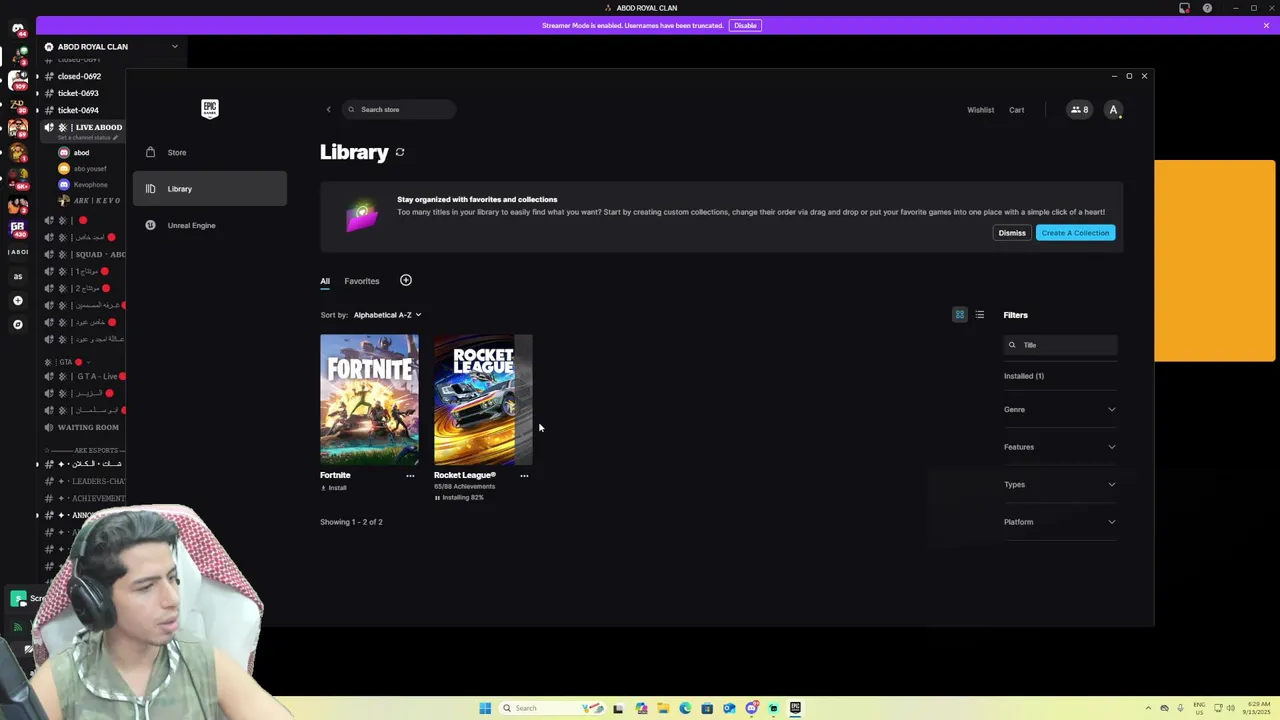1280x720 pixels.
Task: Dismiss the collections banner
Action: tap(1012, 233)
